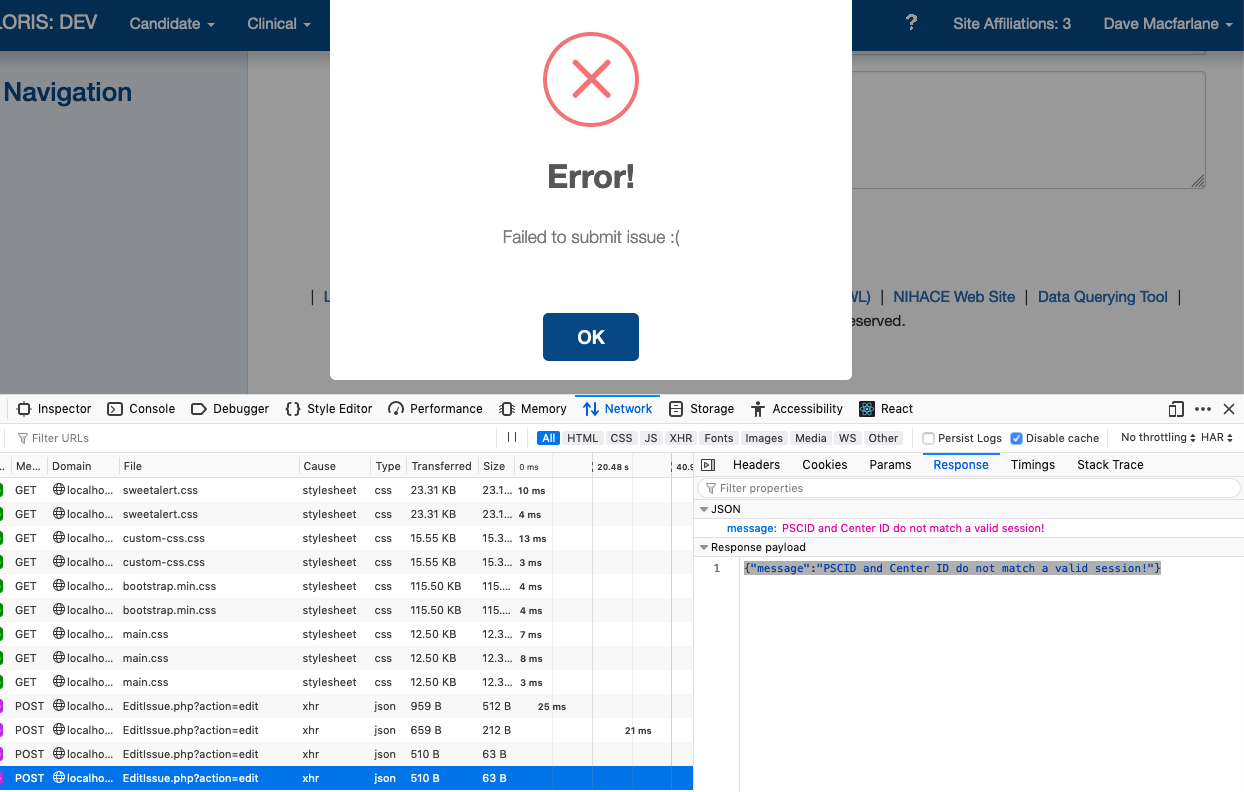Open the Data Querying Tool link
The width and height of the screenshot is (1244, 792).
point(1102,297)
